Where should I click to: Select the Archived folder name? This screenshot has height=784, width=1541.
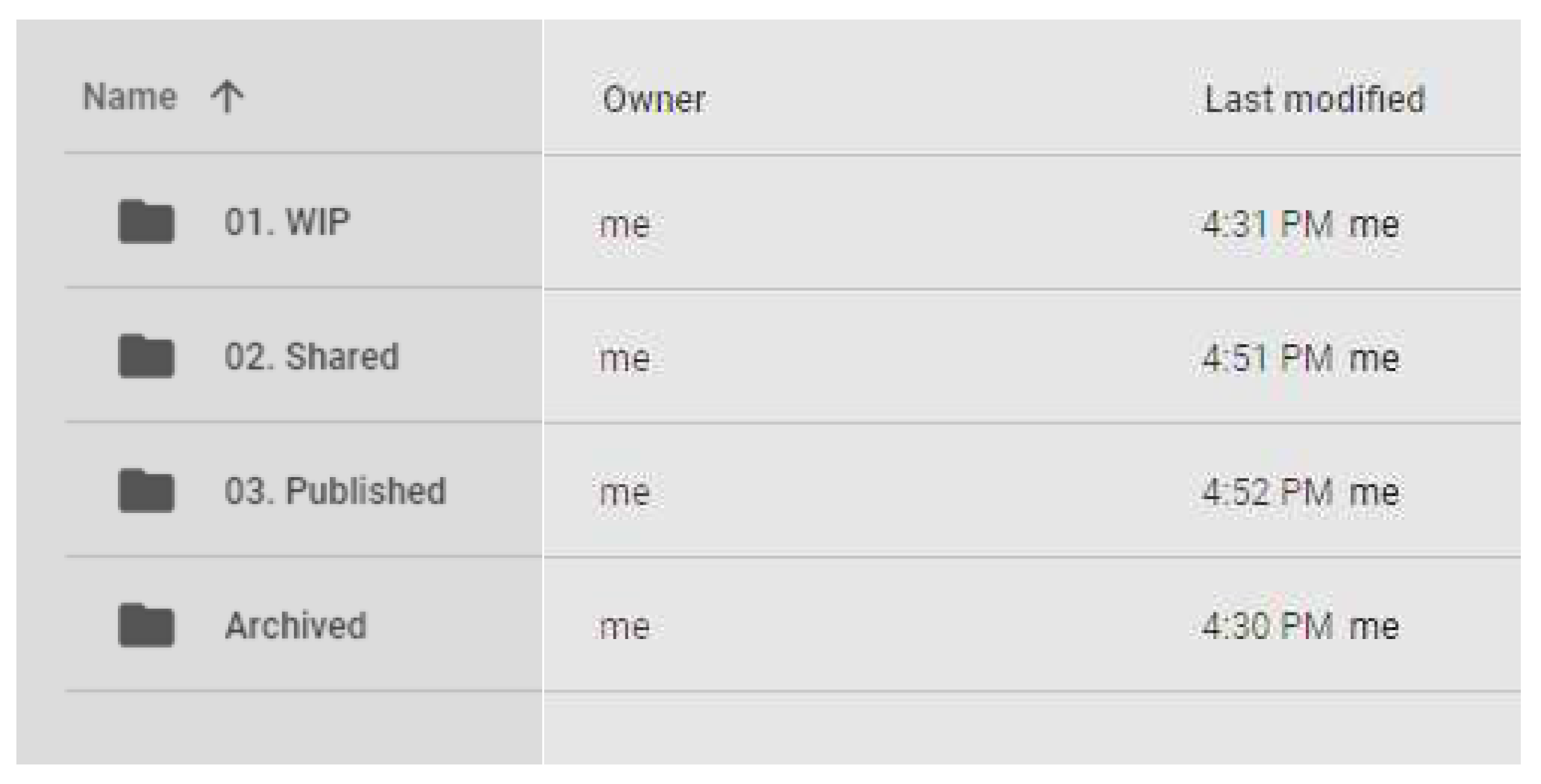tap(296, 626)
